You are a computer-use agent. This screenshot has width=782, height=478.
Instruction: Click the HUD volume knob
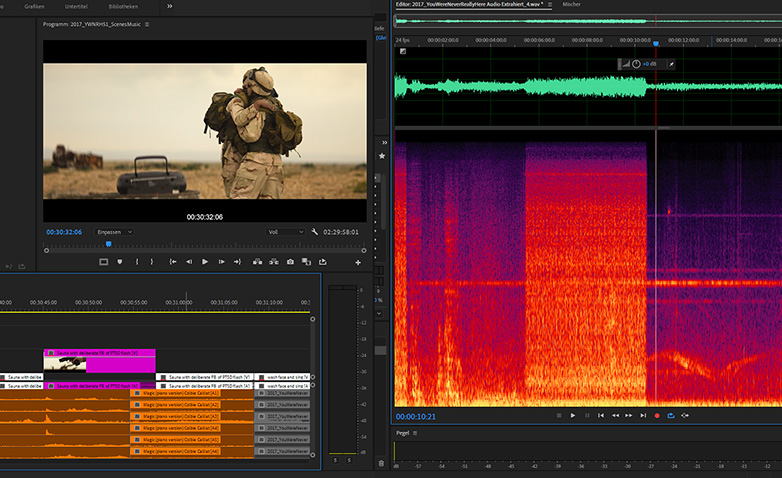click(x=636, y=64)
